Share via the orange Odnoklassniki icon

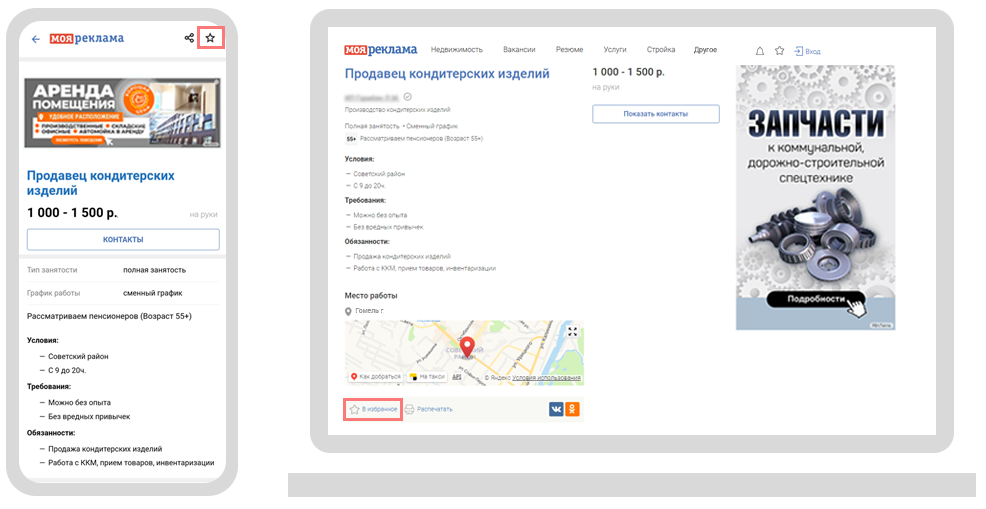click(x=572, y=409)
